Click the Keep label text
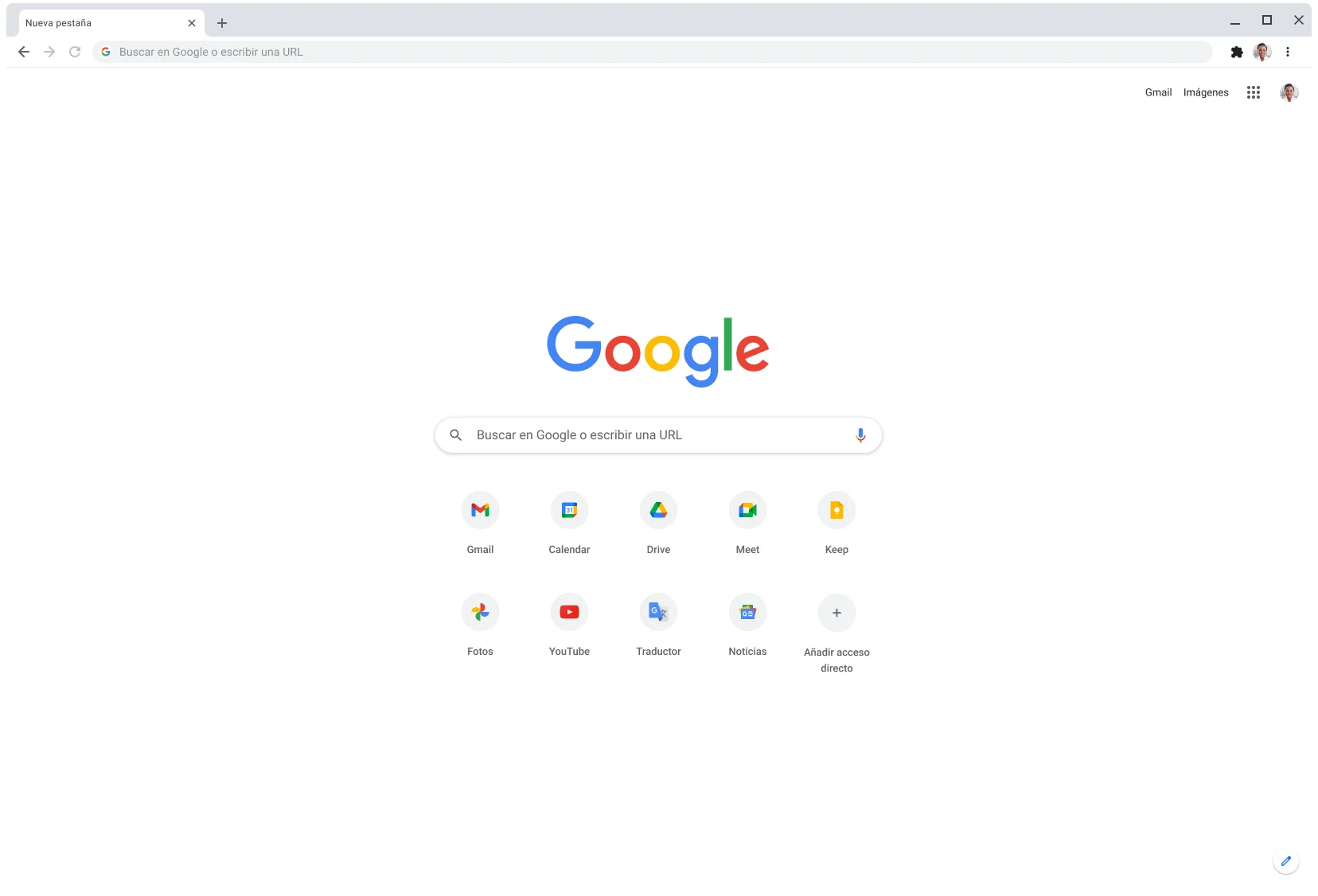The image size is (1318, 896). click(x=836, y=550)
